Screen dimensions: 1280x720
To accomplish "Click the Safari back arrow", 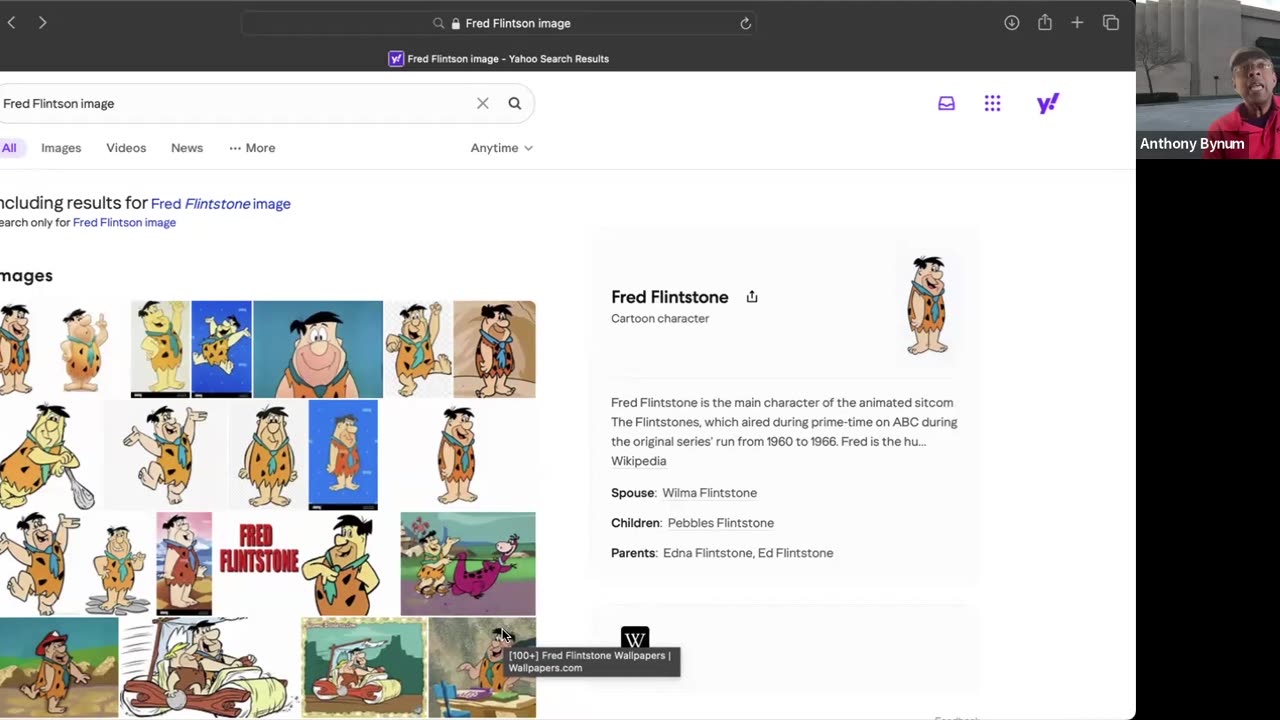I will (11, 23).
